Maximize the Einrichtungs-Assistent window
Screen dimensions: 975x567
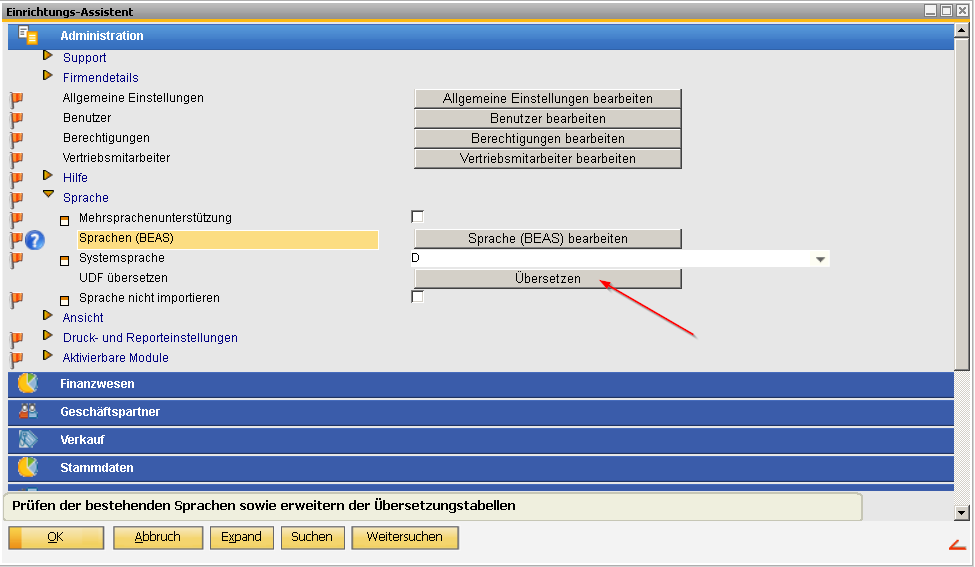tap(946, 11)
